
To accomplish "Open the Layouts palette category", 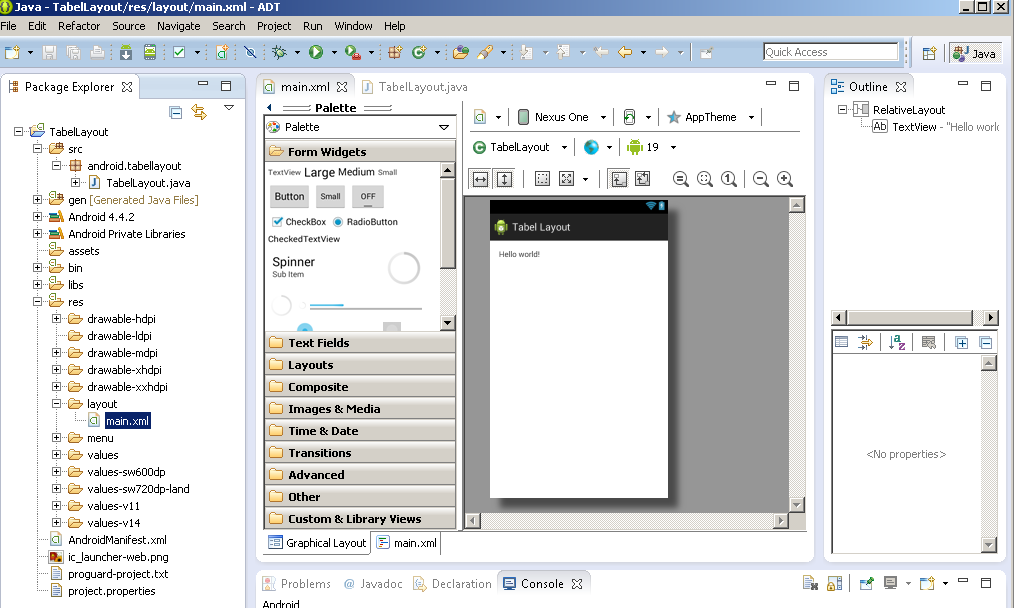I will click(360, 365).
